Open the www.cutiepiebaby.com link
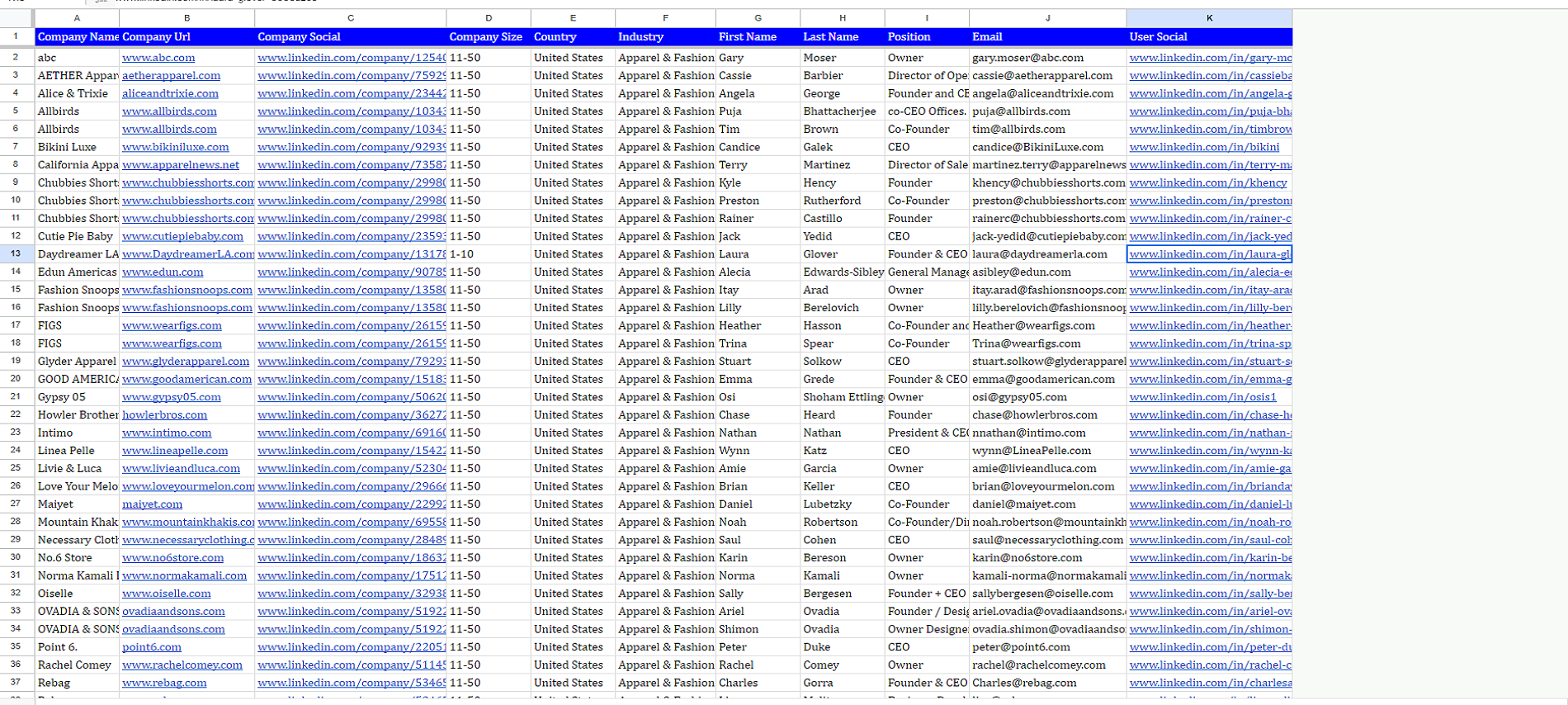Viewport: 1568px width, 705px height. click(182, 236)
